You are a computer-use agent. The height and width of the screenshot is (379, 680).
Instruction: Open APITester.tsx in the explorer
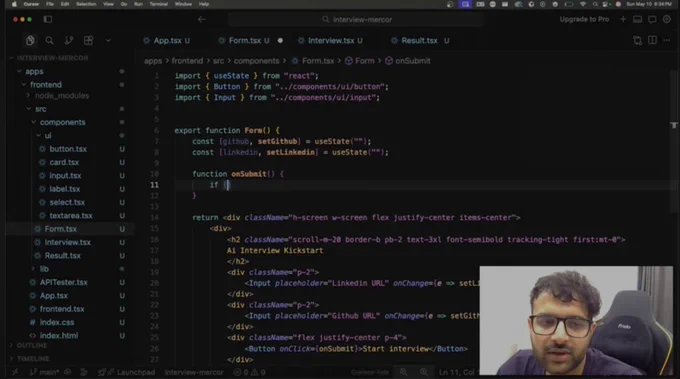tap(63, 282)
